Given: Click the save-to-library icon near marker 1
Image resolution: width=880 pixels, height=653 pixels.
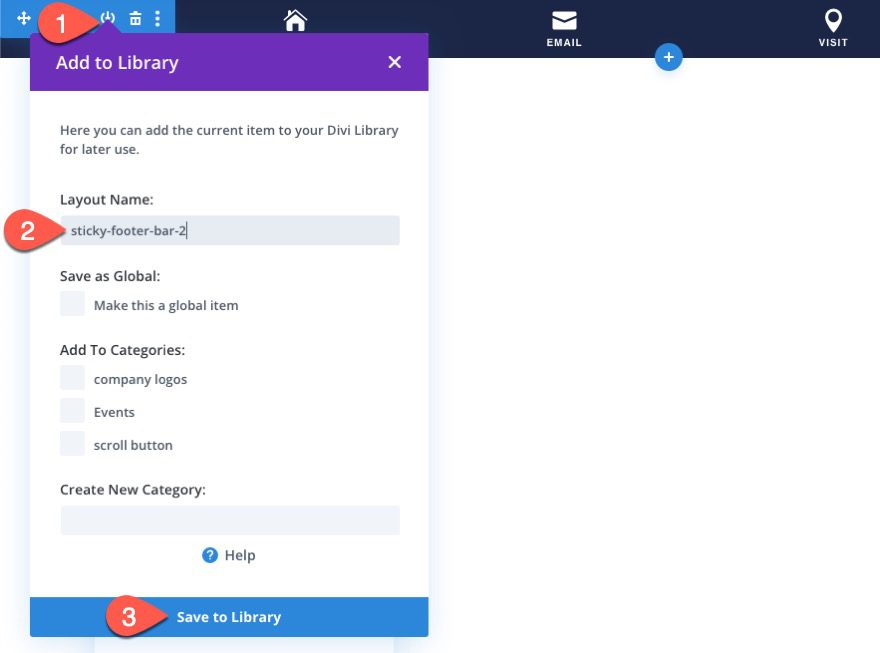Looking at the screenshot, I should click(x=108, y=18).
